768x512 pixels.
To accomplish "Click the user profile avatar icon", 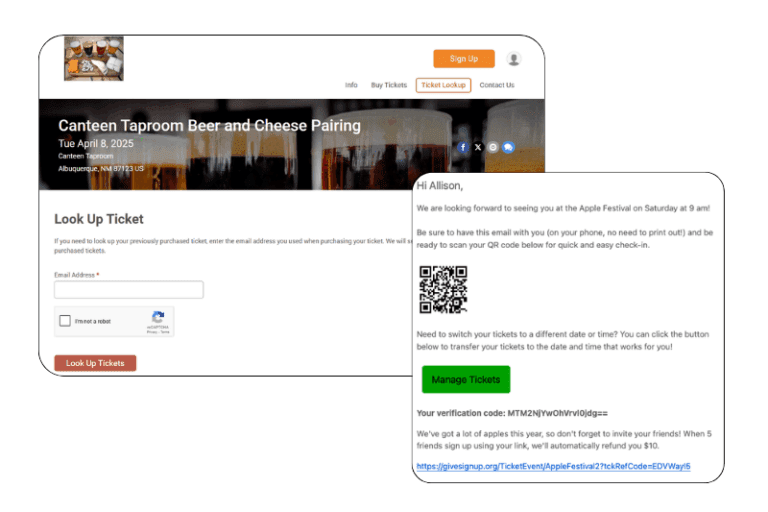I will (514, 59).
